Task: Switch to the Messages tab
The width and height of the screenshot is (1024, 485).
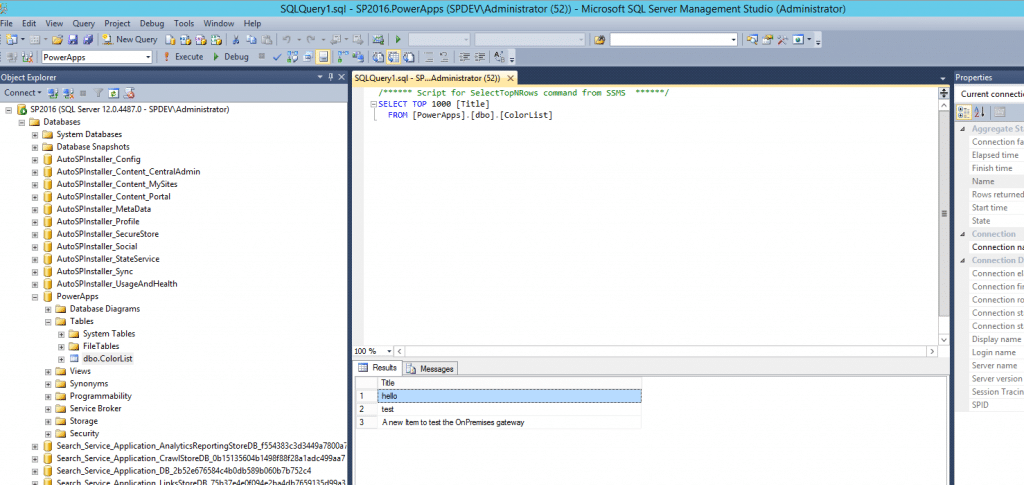Action: pos(430,369)
